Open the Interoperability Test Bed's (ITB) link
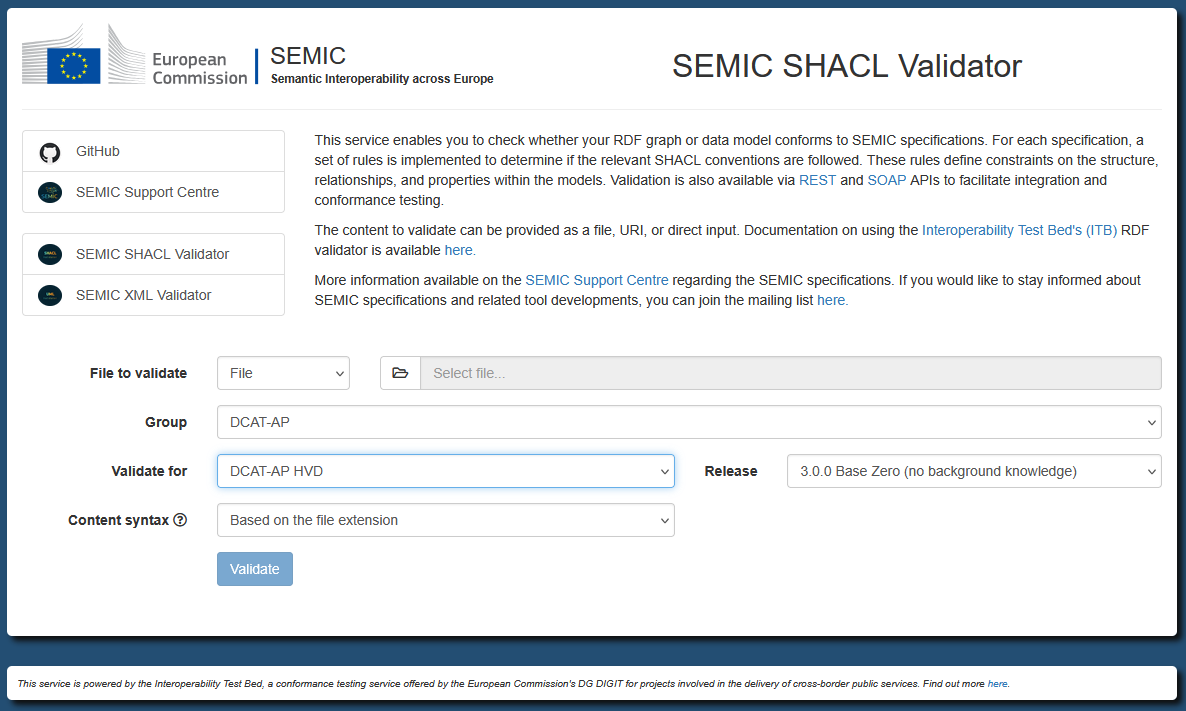Viewport: 1186px width, 711px height. (x=1020, y=230)
